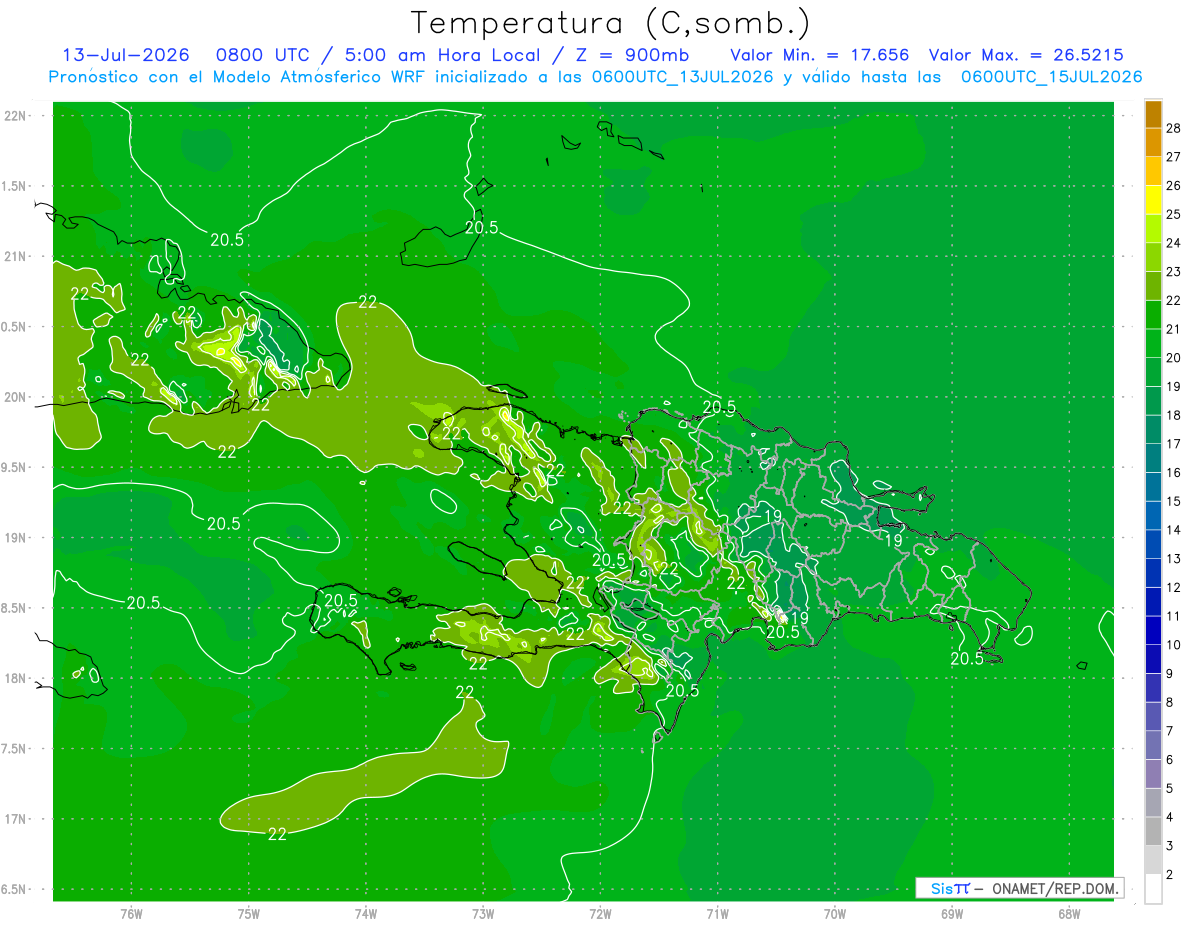Click the legend value '27' on color scale
The width and height of the screenshot is (1200, 927).
(1174, 157)
